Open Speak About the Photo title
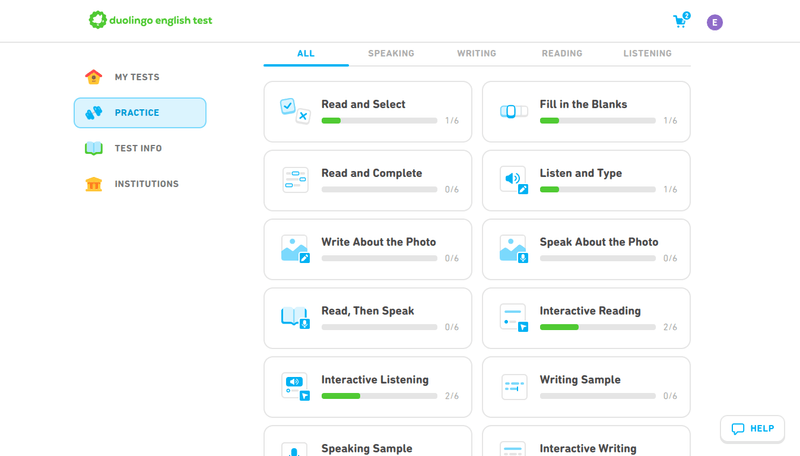 [x=599, y=242]
